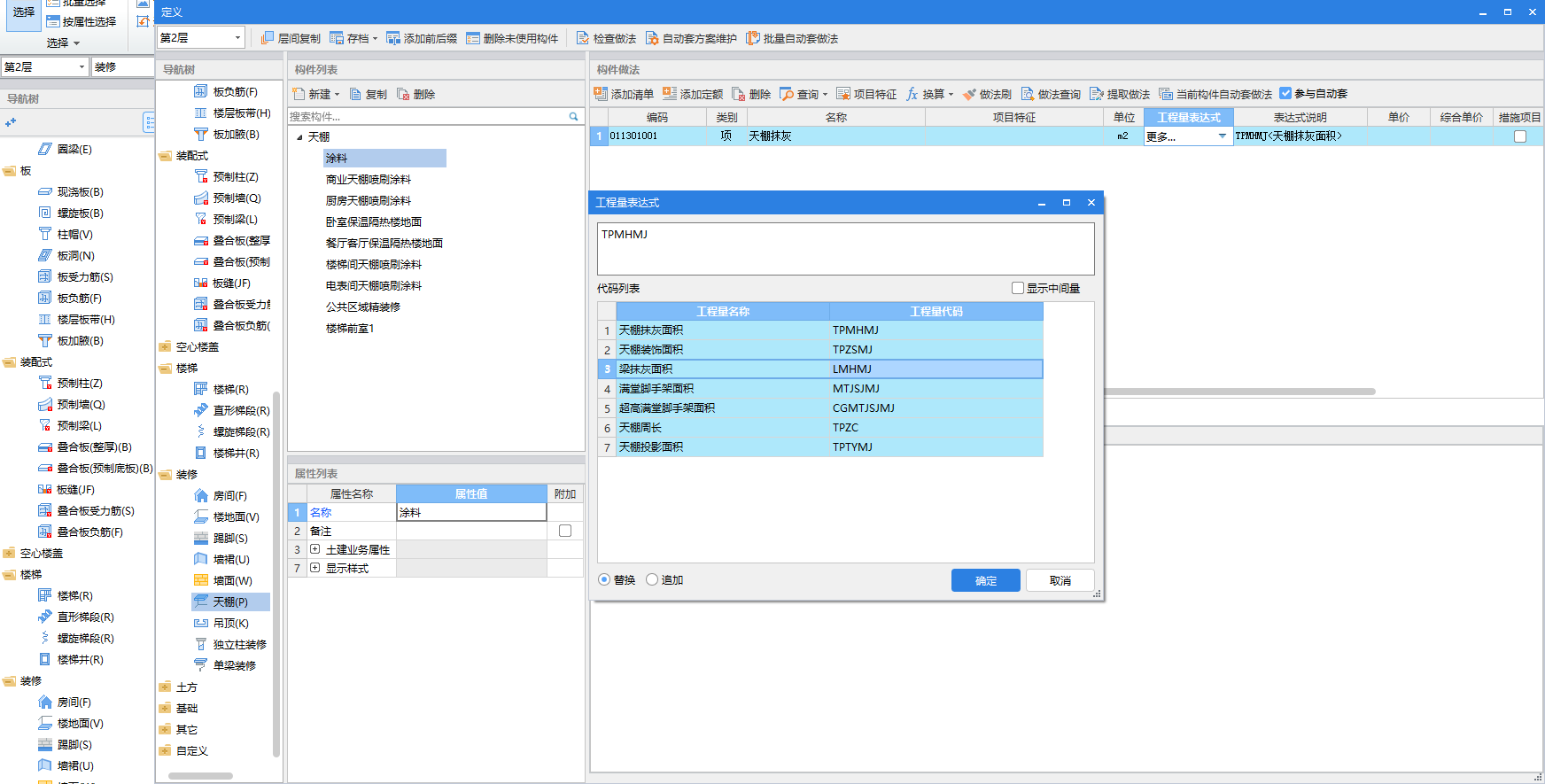This screenshot has height=784, width=1545.
Task: Expand the 土方 folder in navigation tree
Action: (165, 687)
